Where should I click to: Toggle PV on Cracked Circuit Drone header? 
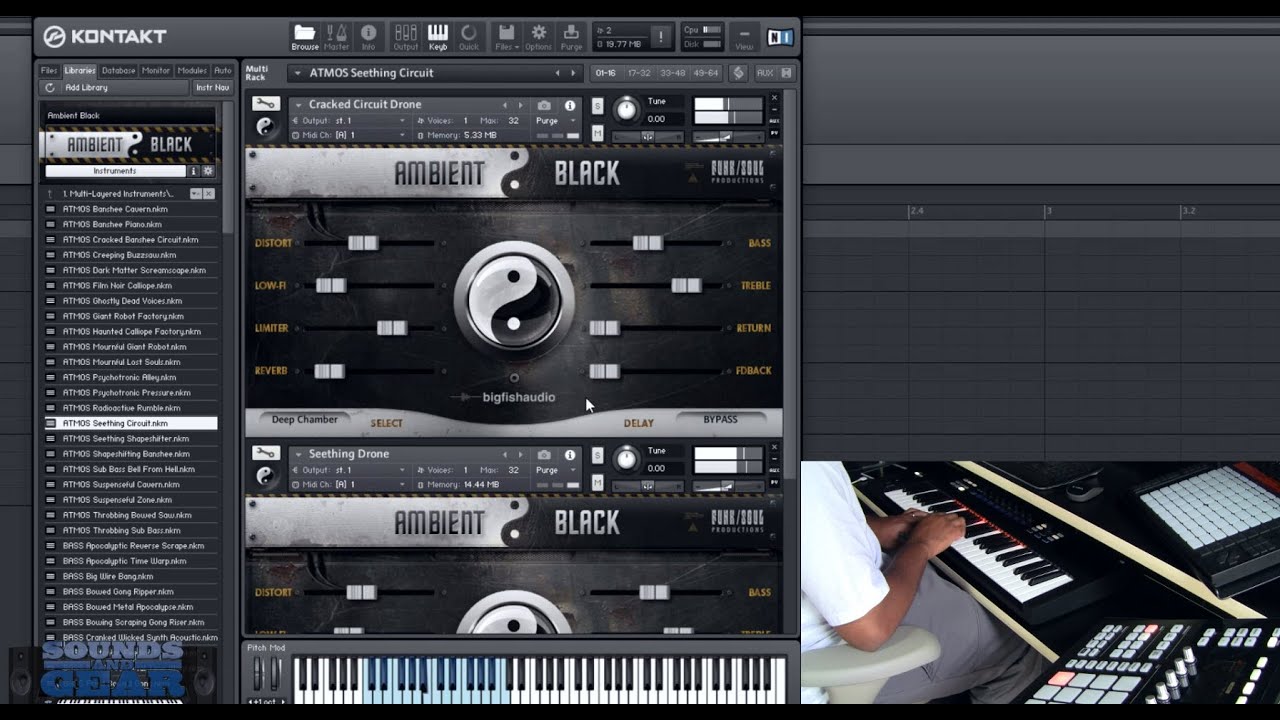774,133
